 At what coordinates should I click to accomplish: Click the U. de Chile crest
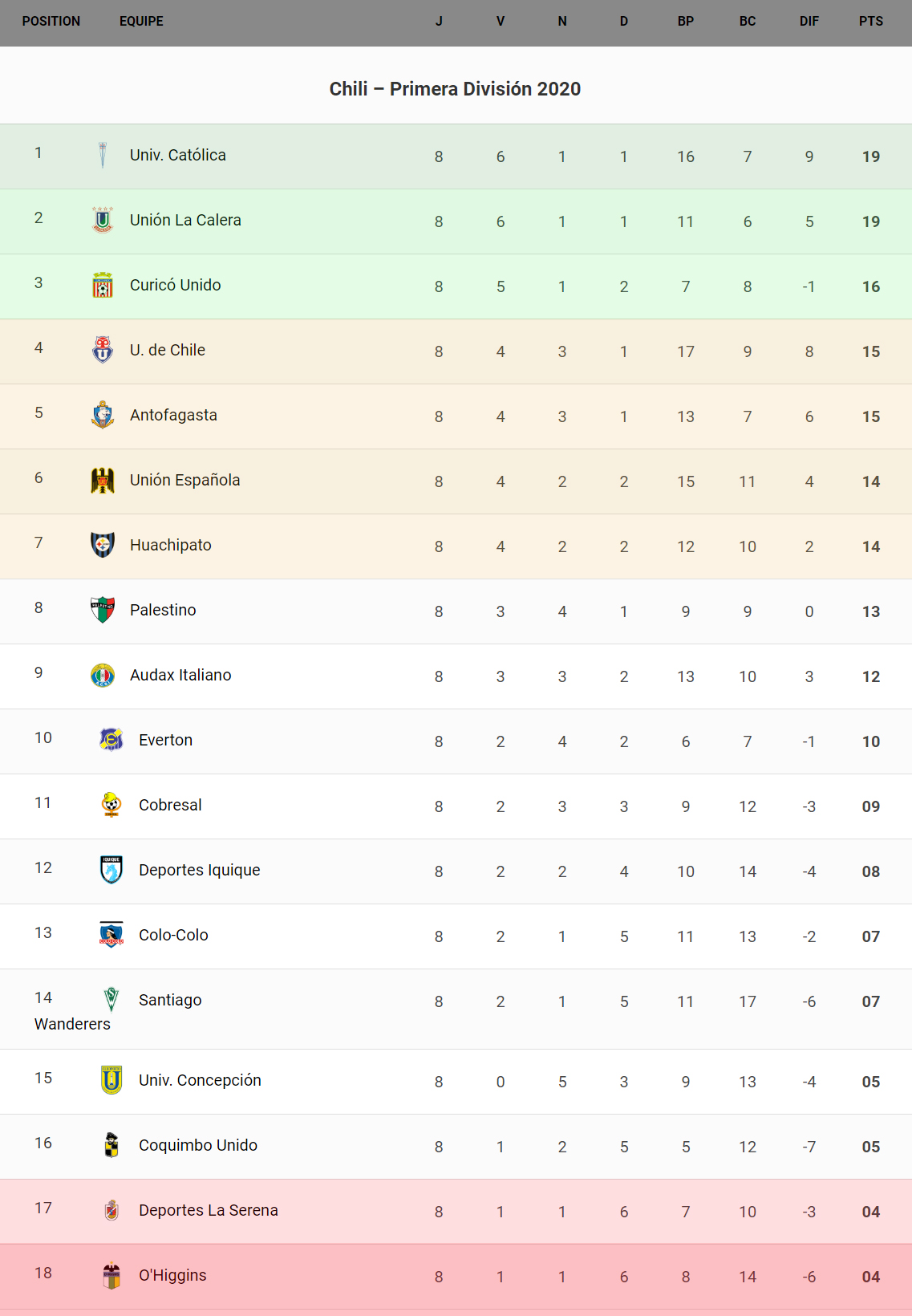(x=103, y=350)
